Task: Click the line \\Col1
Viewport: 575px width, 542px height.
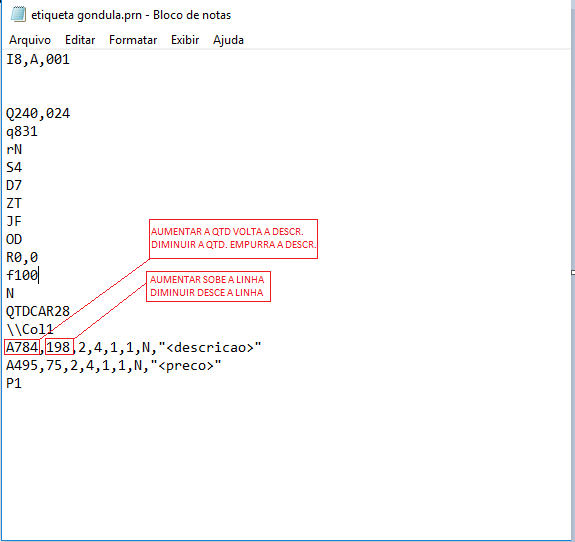Action: pos(30,329)
